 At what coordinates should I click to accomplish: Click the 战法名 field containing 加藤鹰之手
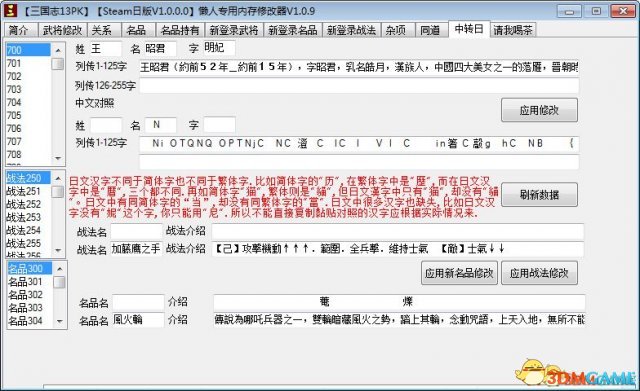point(137,249)
